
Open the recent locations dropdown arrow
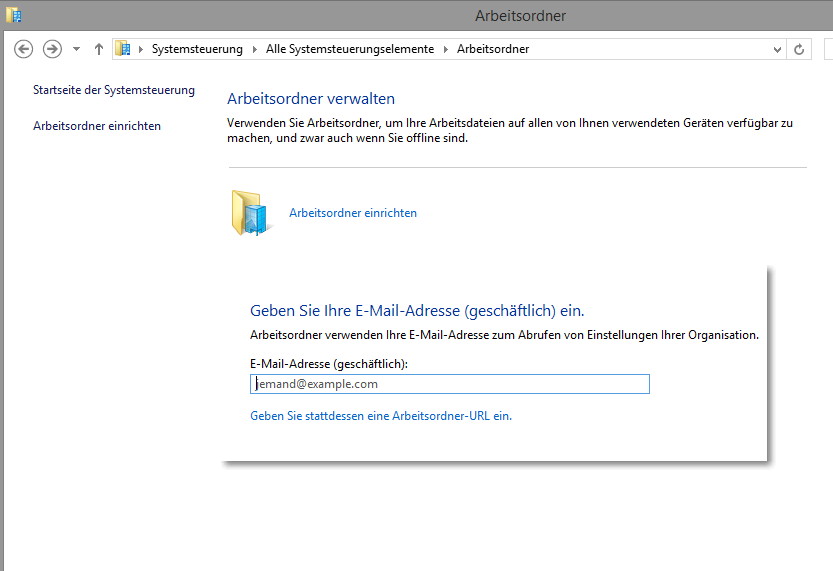point(76,49)
